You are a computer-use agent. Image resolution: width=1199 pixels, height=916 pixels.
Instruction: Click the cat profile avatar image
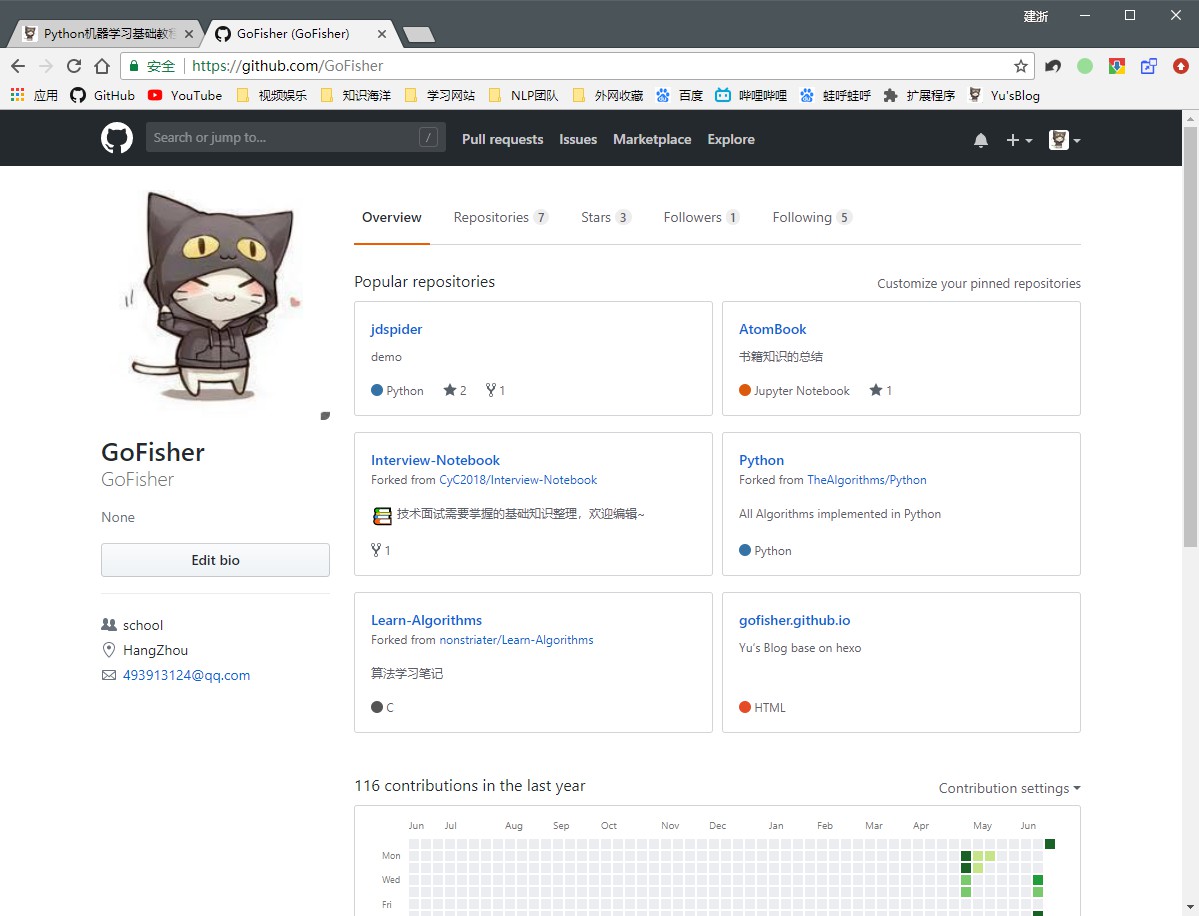click(215, 295)
